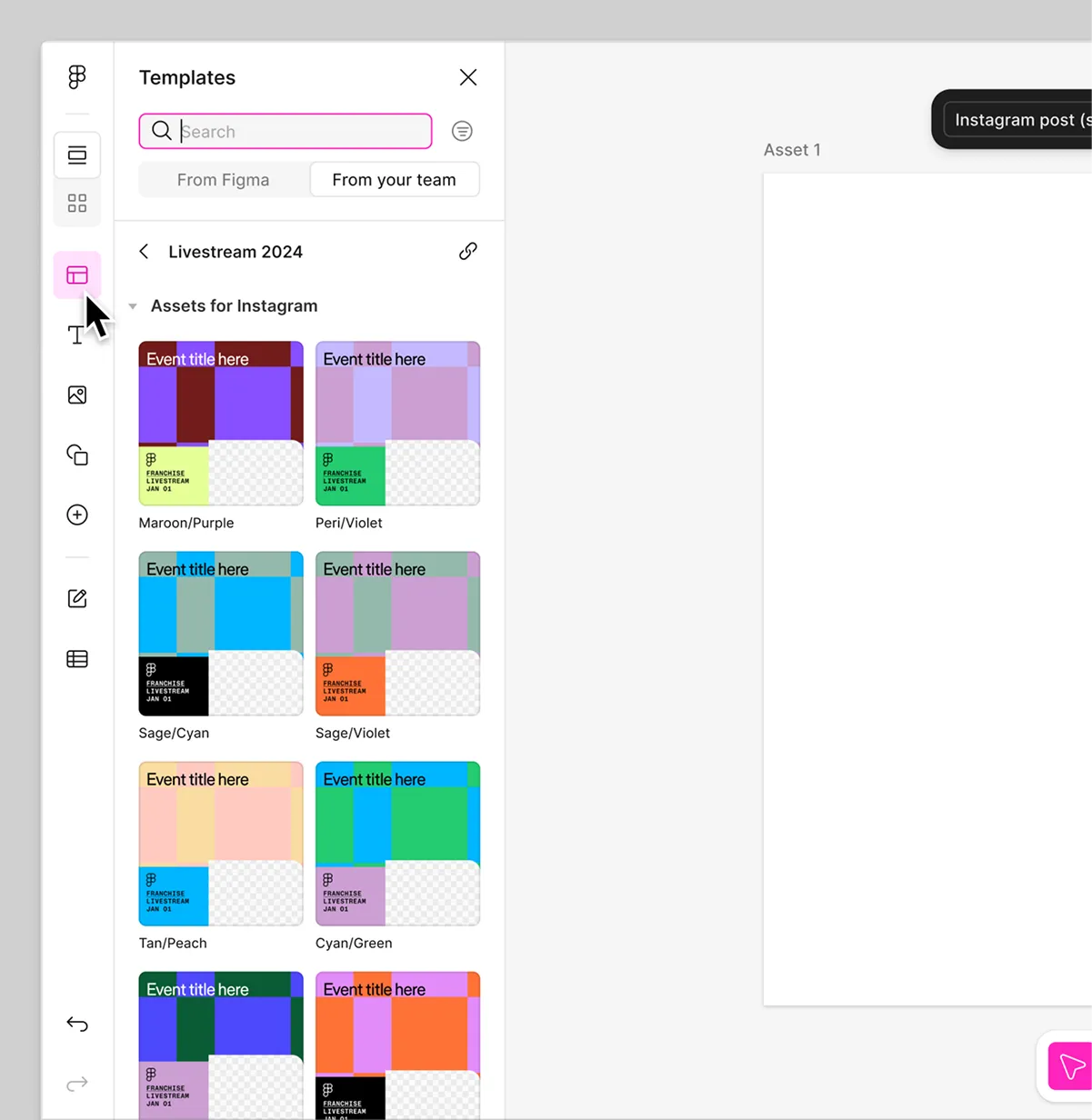Image resolution: width=1092 pixels, height=1120 pixels.
Task: Select the Shapes tool in sidebar
Action: tap(77, 455)
